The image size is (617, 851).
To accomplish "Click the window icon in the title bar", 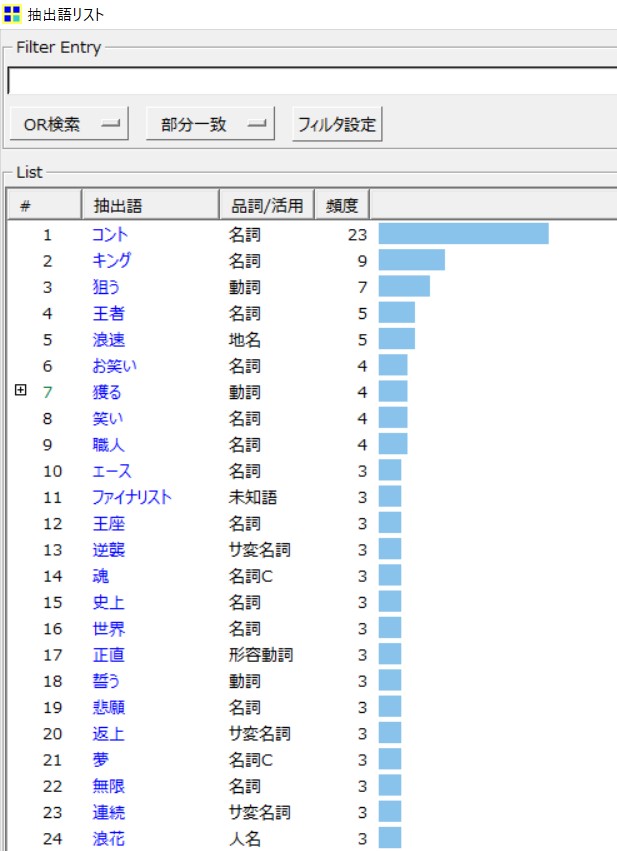I will tap(12, 14).
